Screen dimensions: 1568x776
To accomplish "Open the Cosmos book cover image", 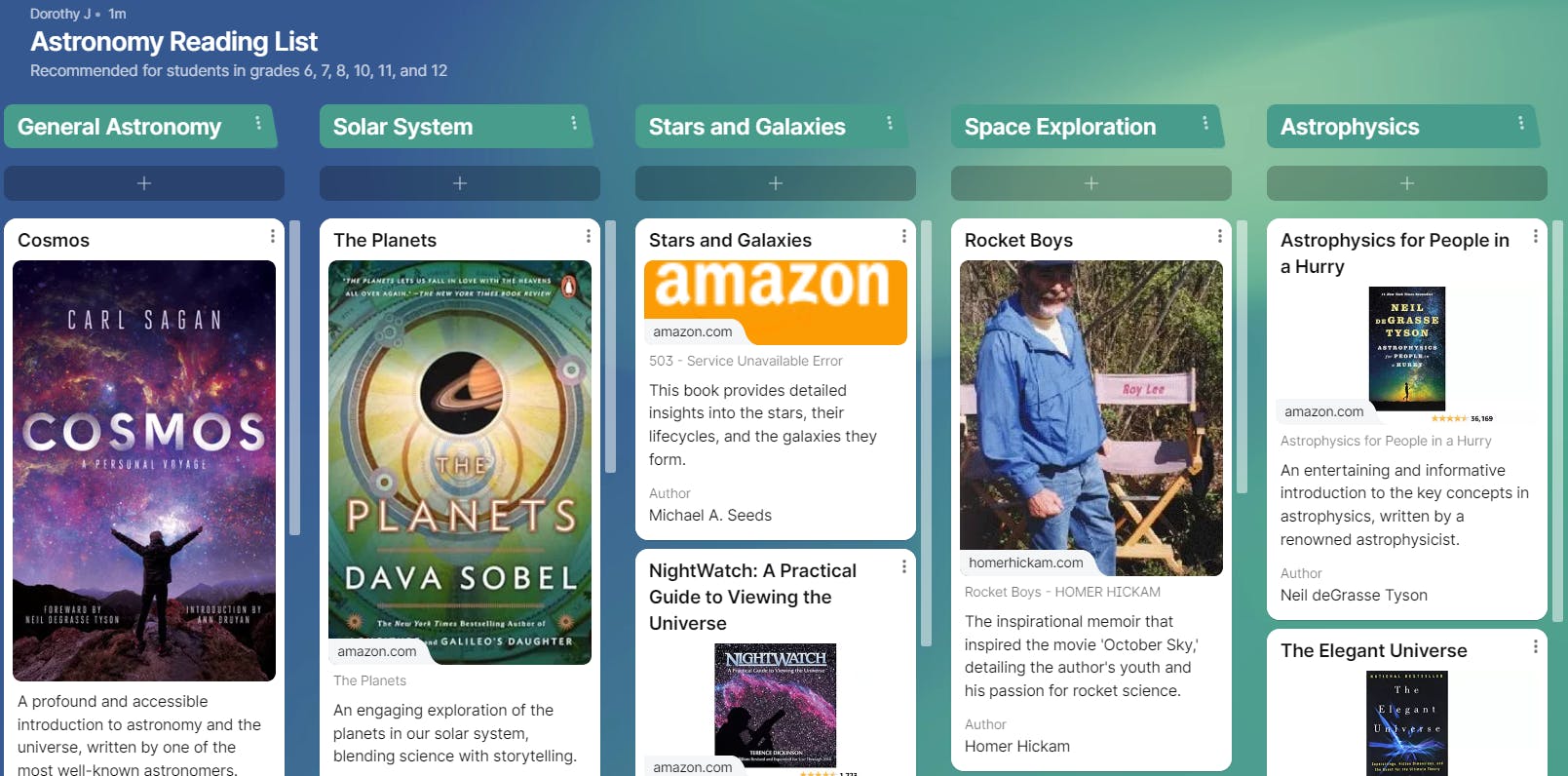I will [144, 471].
